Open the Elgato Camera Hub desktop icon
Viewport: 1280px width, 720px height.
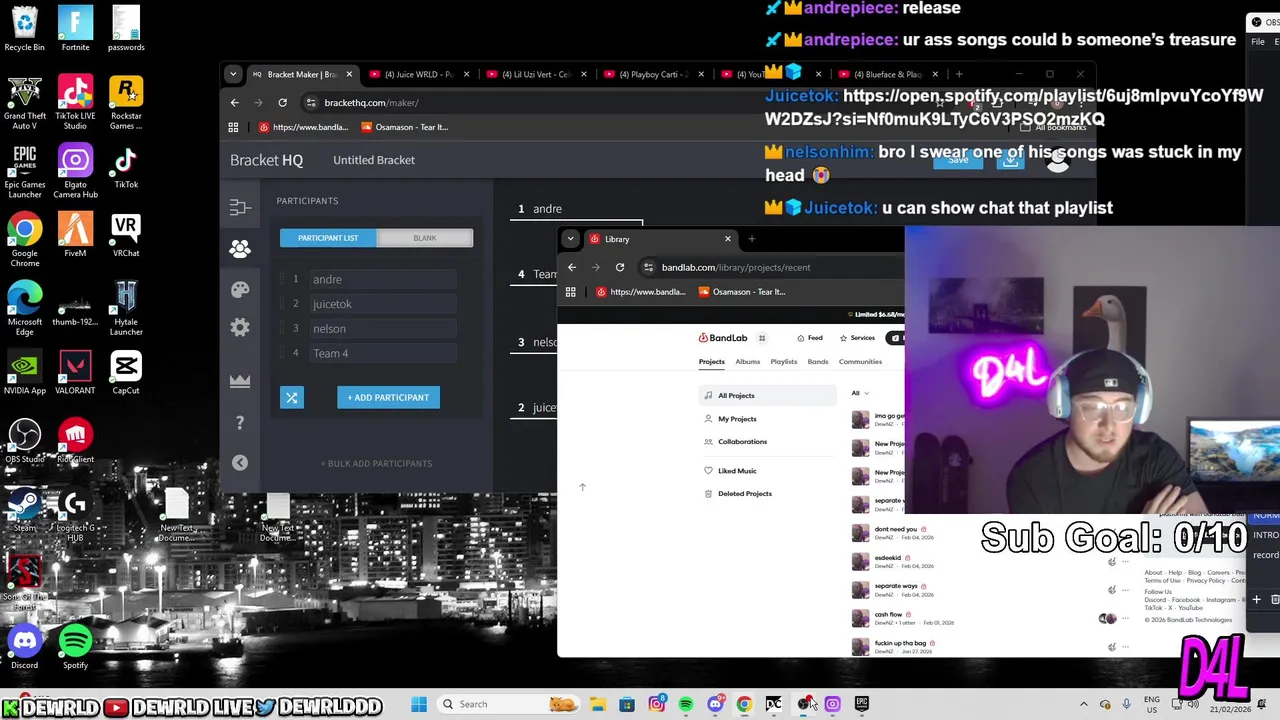pyautogui.click(x=75, y=172)
